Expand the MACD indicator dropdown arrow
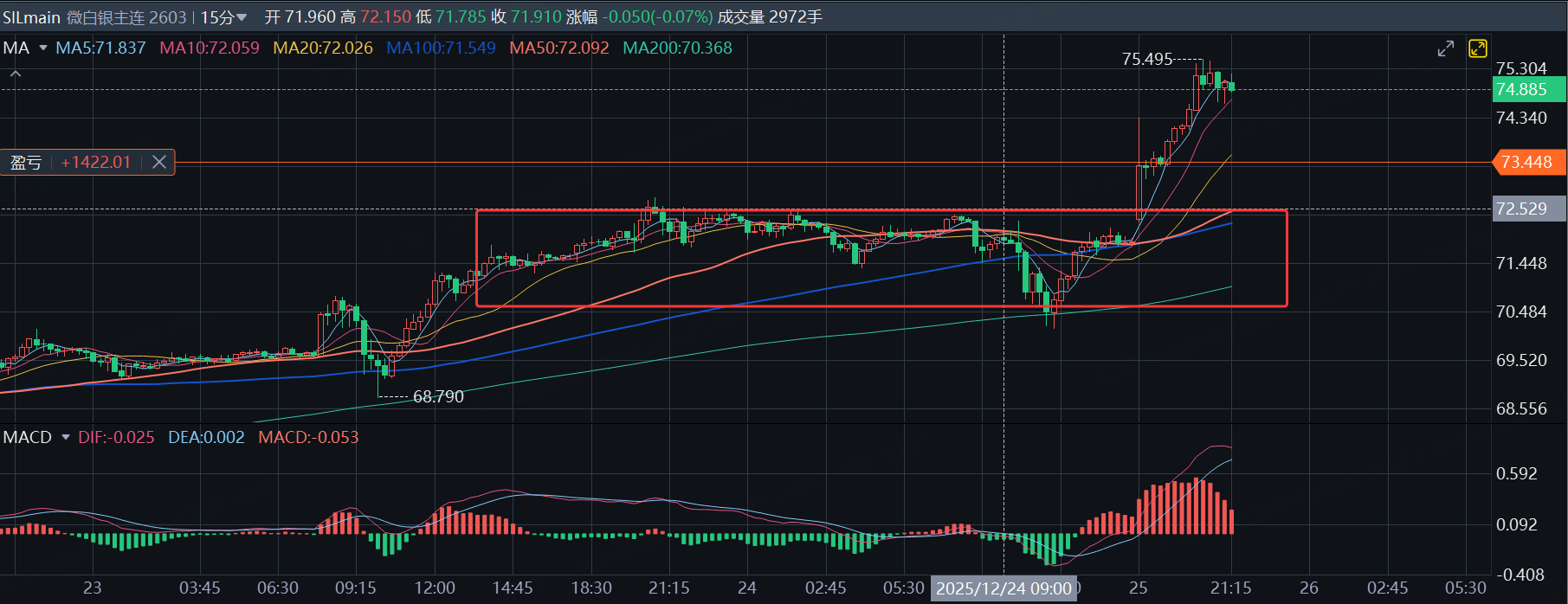The image size is (1568, 604). tap(66, 438)
